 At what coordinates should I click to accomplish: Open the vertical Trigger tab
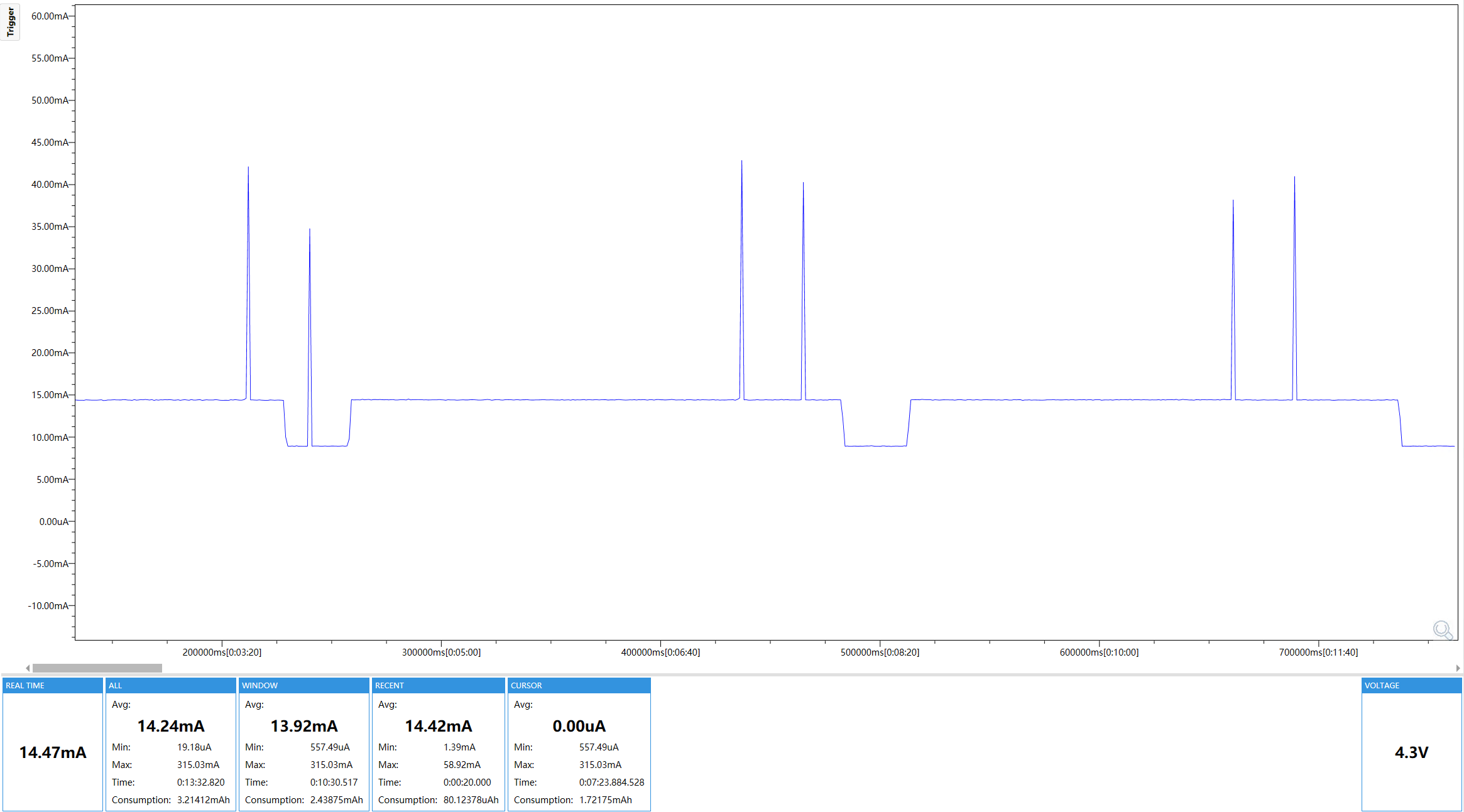point(10,22)
